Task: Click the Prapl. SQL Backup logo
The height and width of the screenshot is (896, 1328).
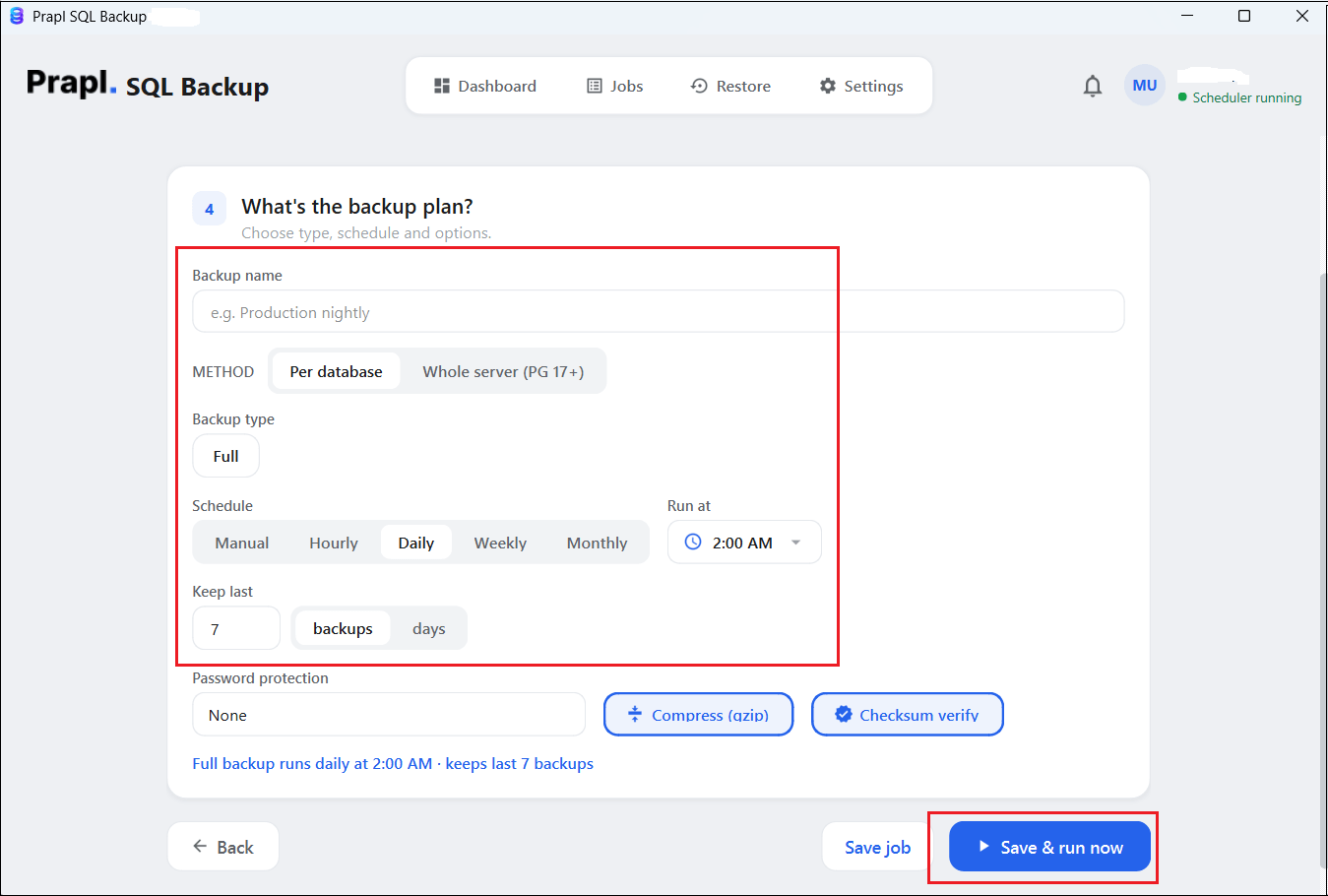Action: point(148,85)
